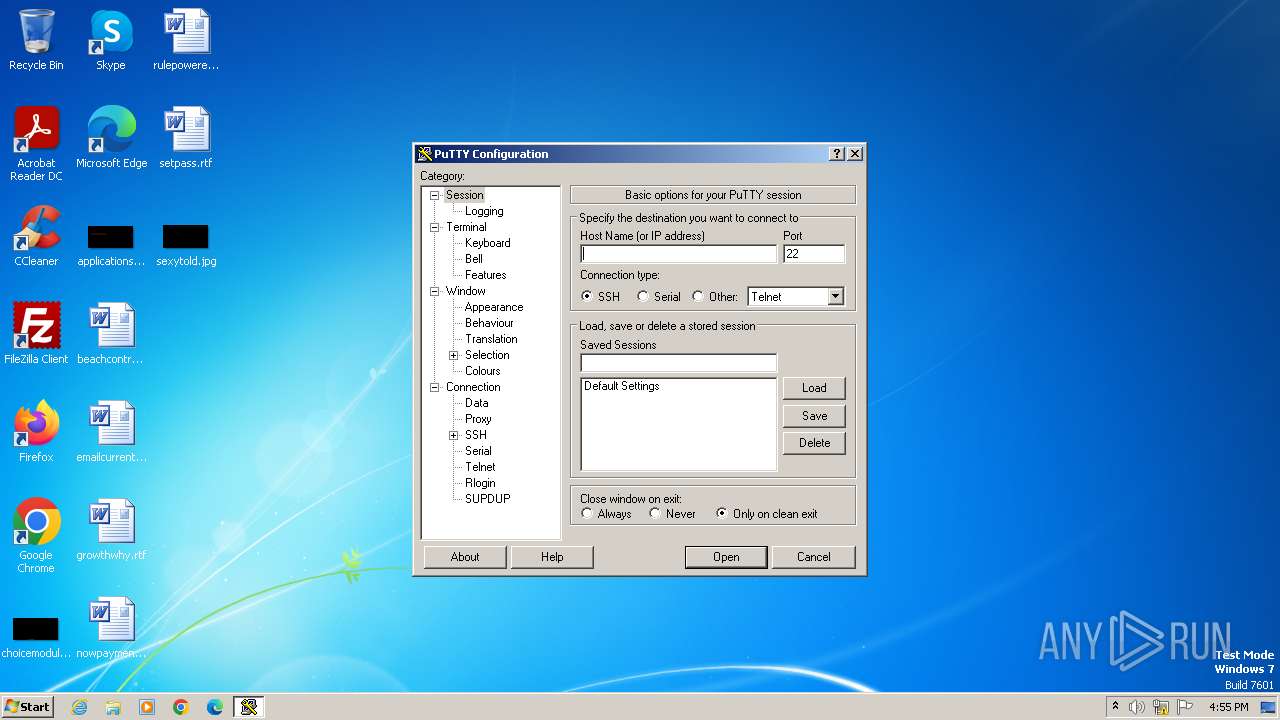Open Windows Media Player taskbar icon

[147, 707]
